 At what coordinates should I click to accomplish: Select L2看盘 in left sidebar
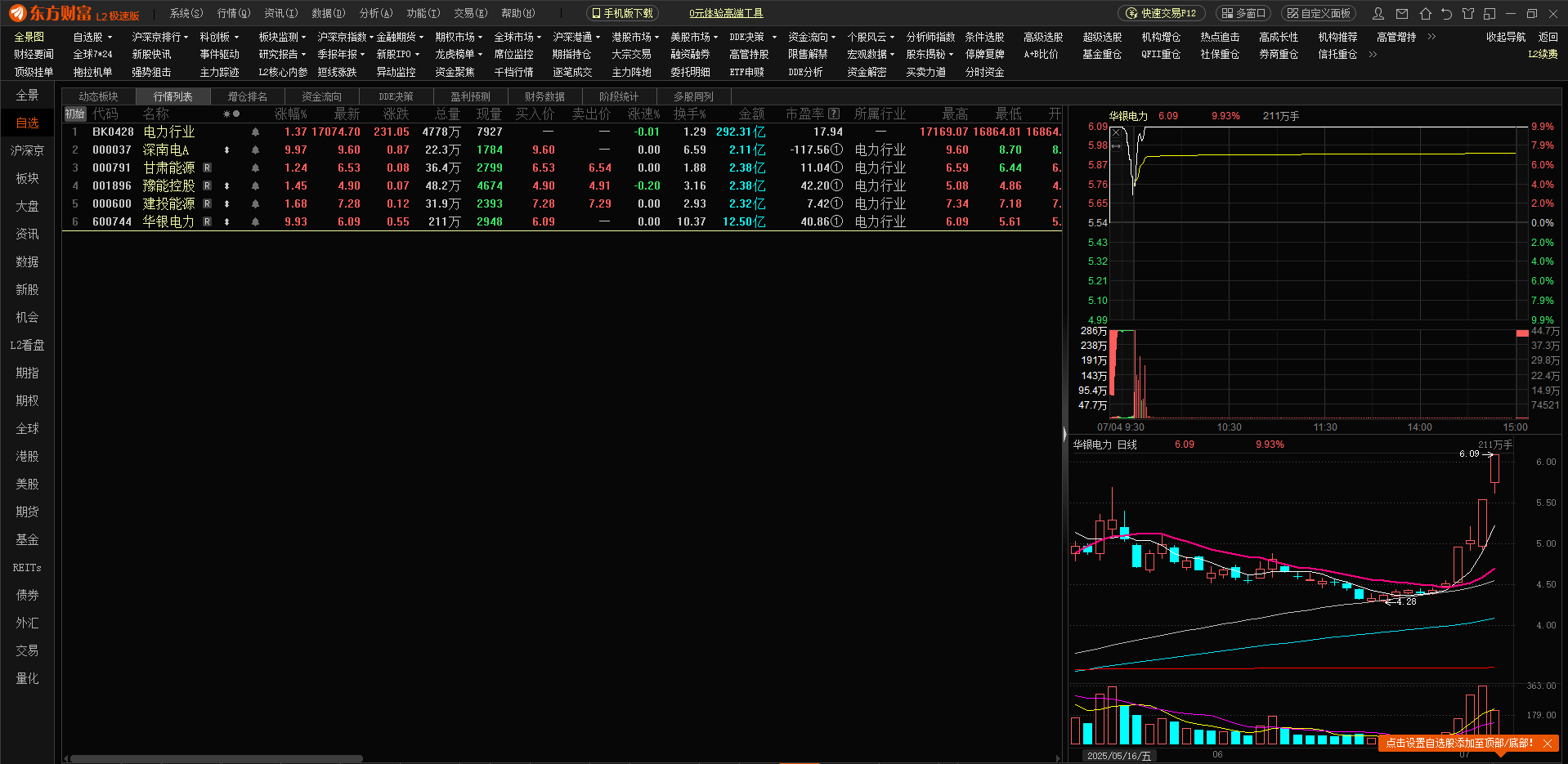pos(27,346)
